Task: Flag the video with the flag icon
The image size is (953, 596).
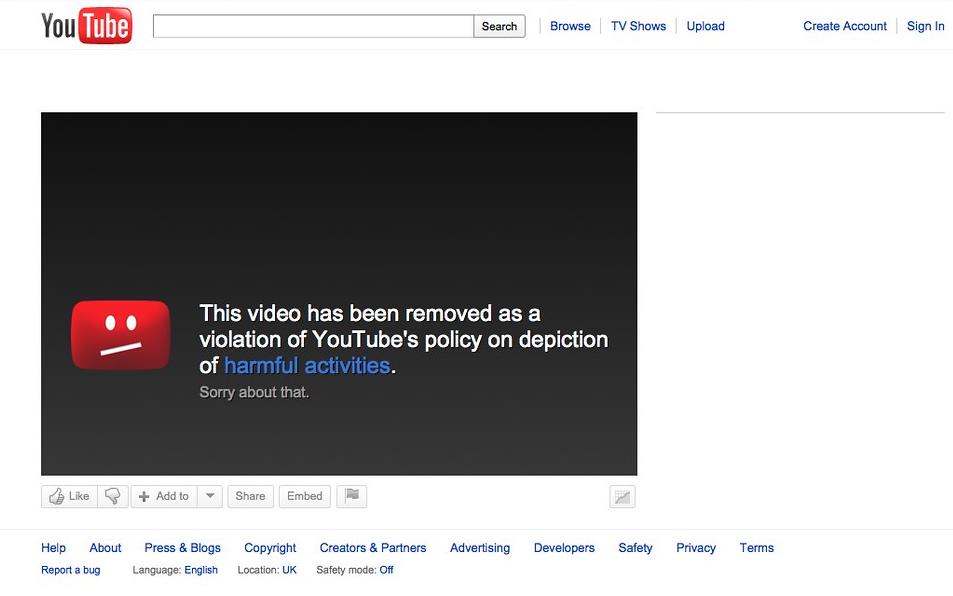Action: [x=352, y=496]
